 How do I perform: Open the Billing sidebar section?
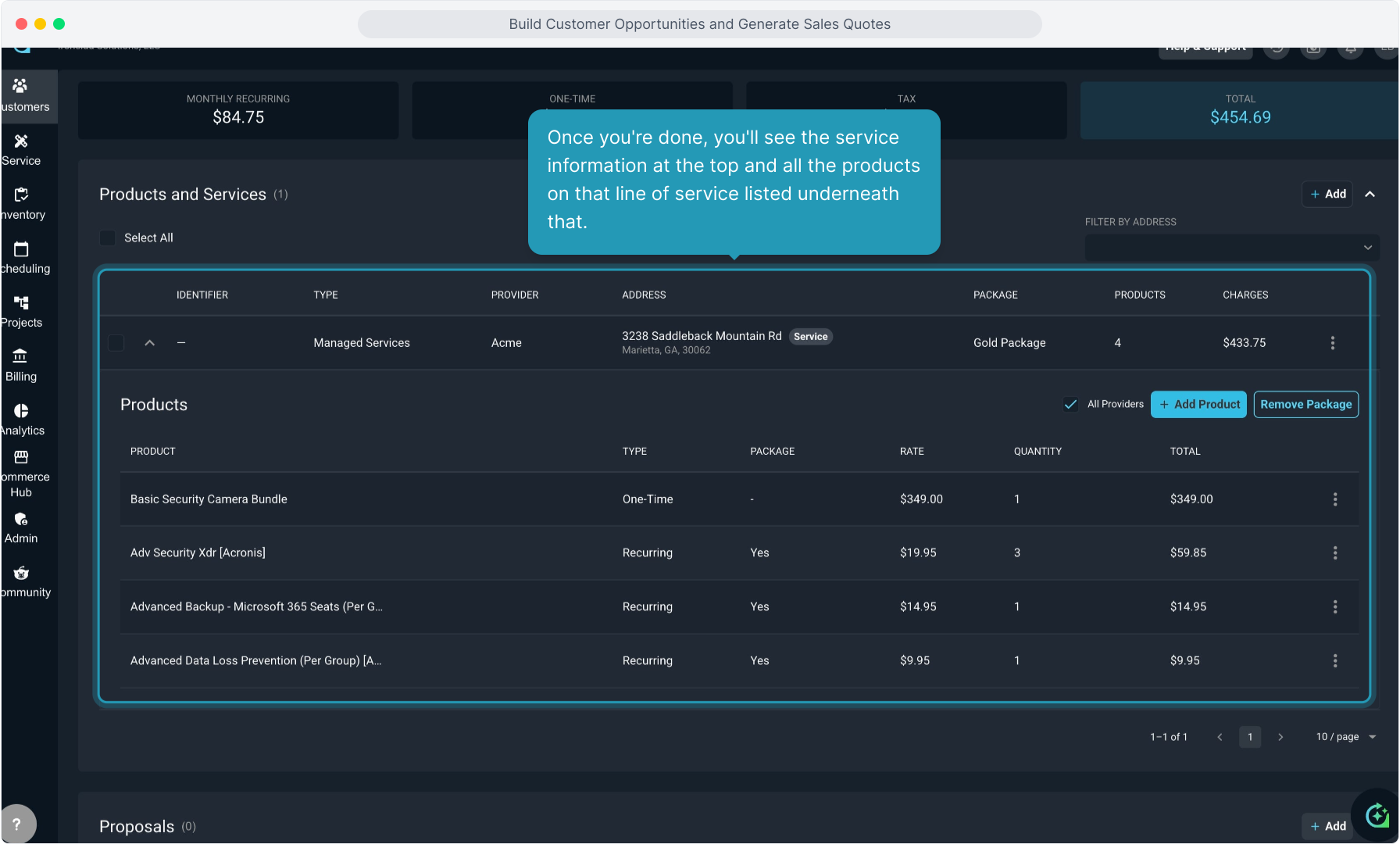21,365
